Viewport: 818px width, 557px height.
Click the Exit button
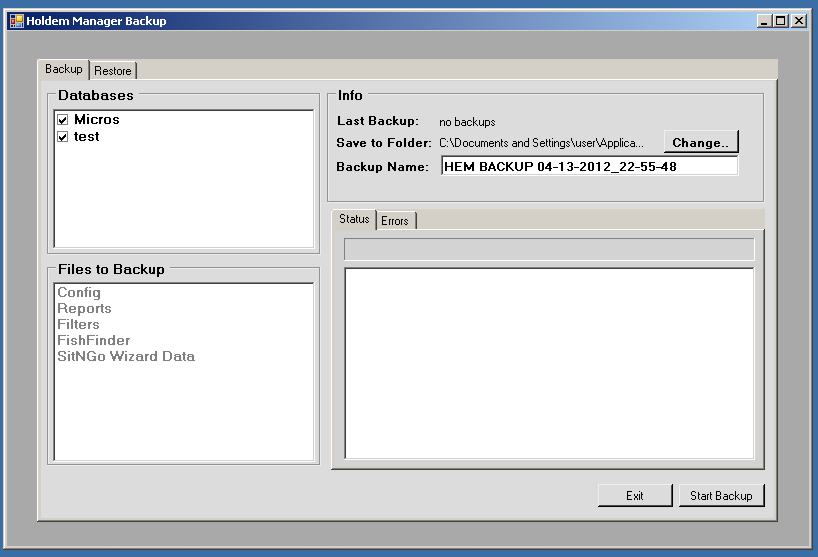pos(634,496)
